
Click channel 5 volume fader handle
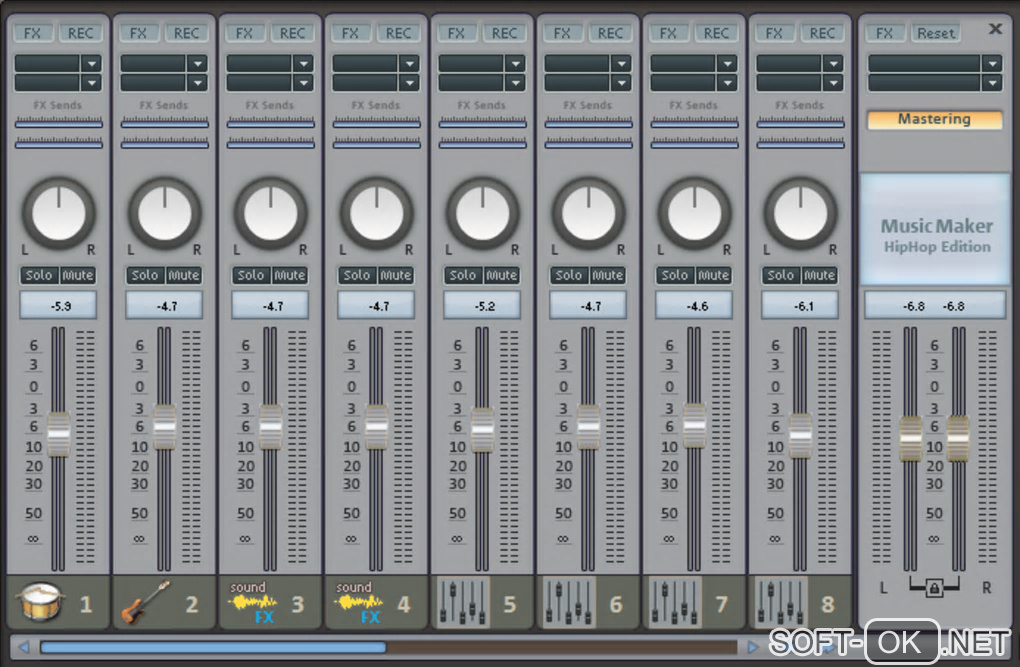(x=483, y=429)
